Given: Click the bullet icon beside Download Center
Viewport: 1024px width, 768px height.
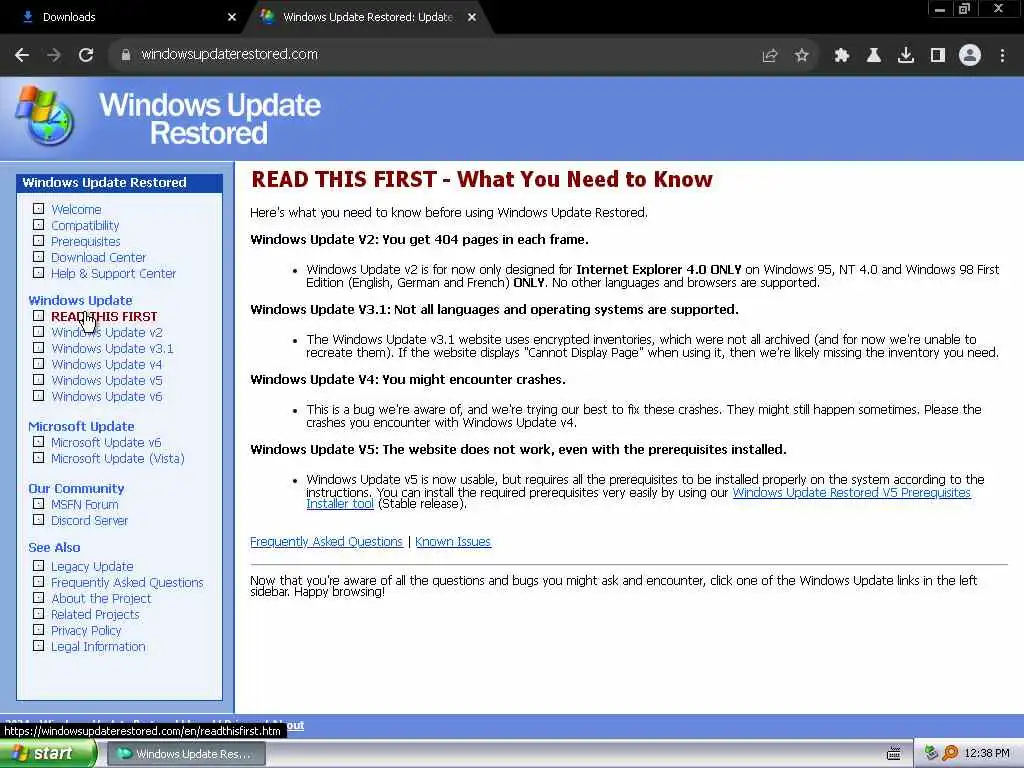Looking at the screenshot, I should tap(39, 257).
